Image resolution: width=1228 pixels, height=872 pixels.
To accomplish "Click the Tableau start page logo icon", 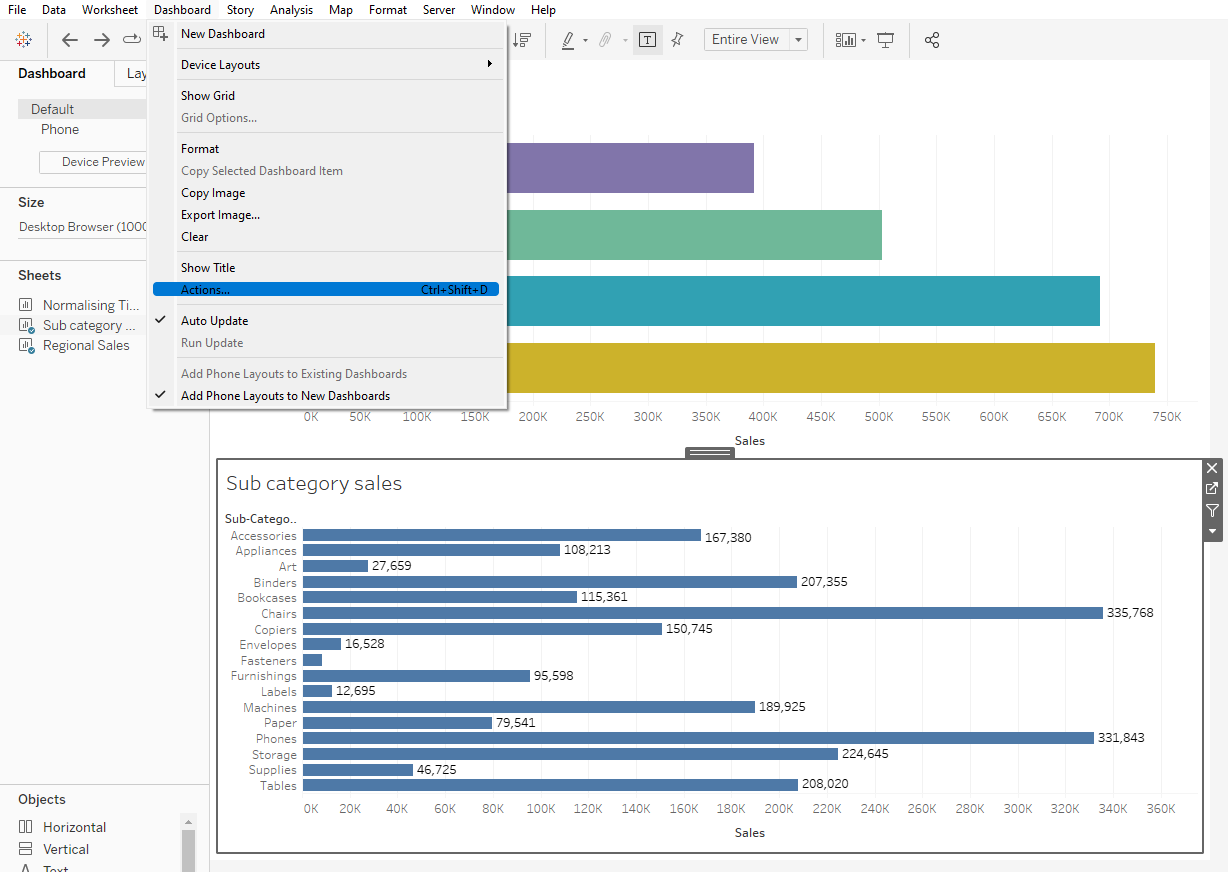I will pos(23,40).
